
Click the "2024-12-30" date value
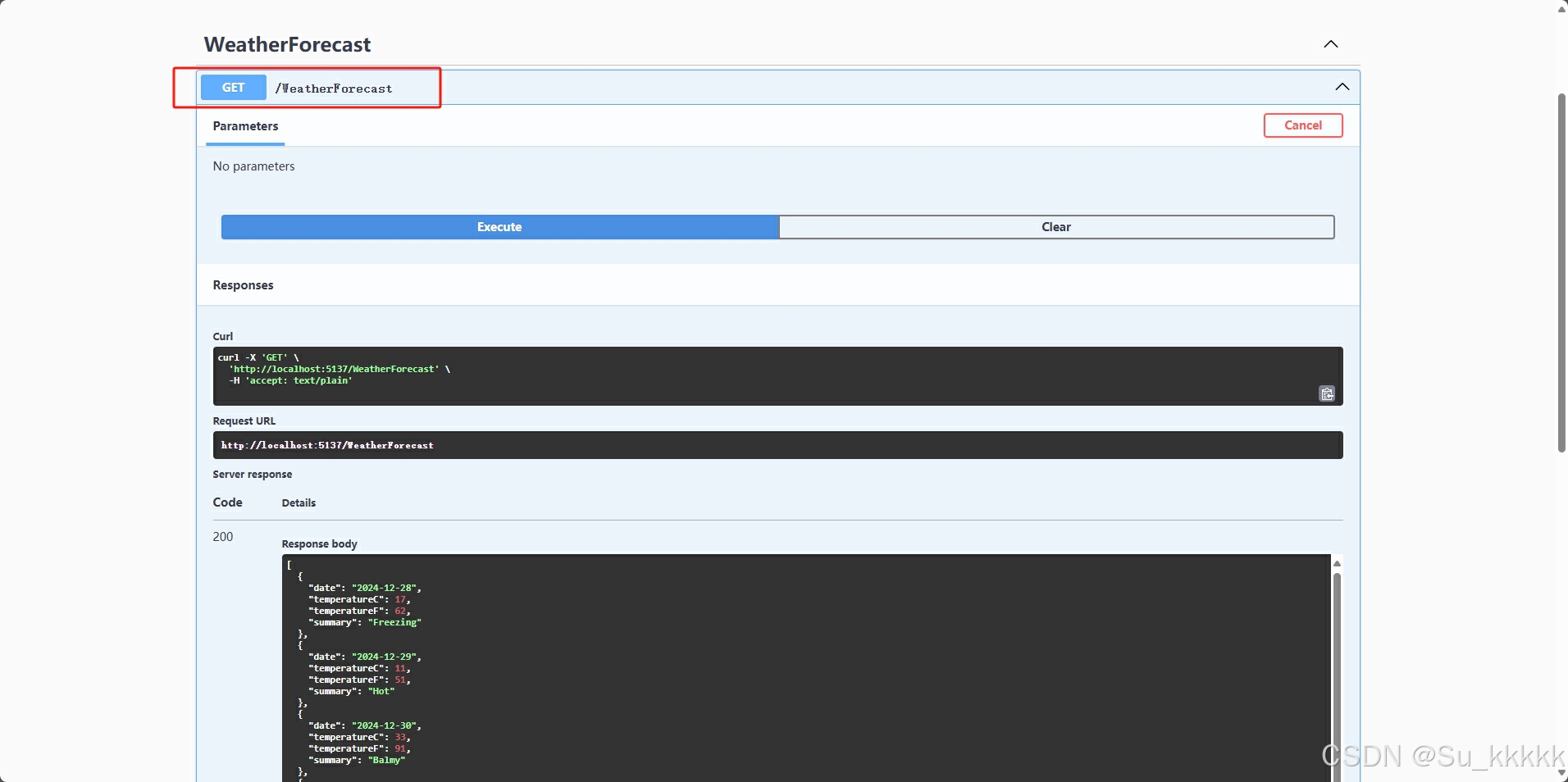tap(386, 725)
